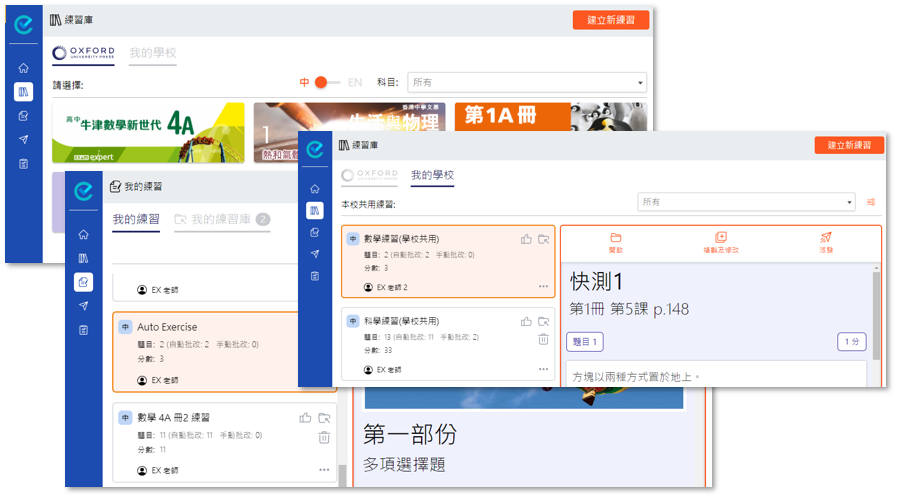The width and height of the screenshot is (898, 501).
Task: Toggle language switch between 中 and EN
Action: tap(322, 82)
